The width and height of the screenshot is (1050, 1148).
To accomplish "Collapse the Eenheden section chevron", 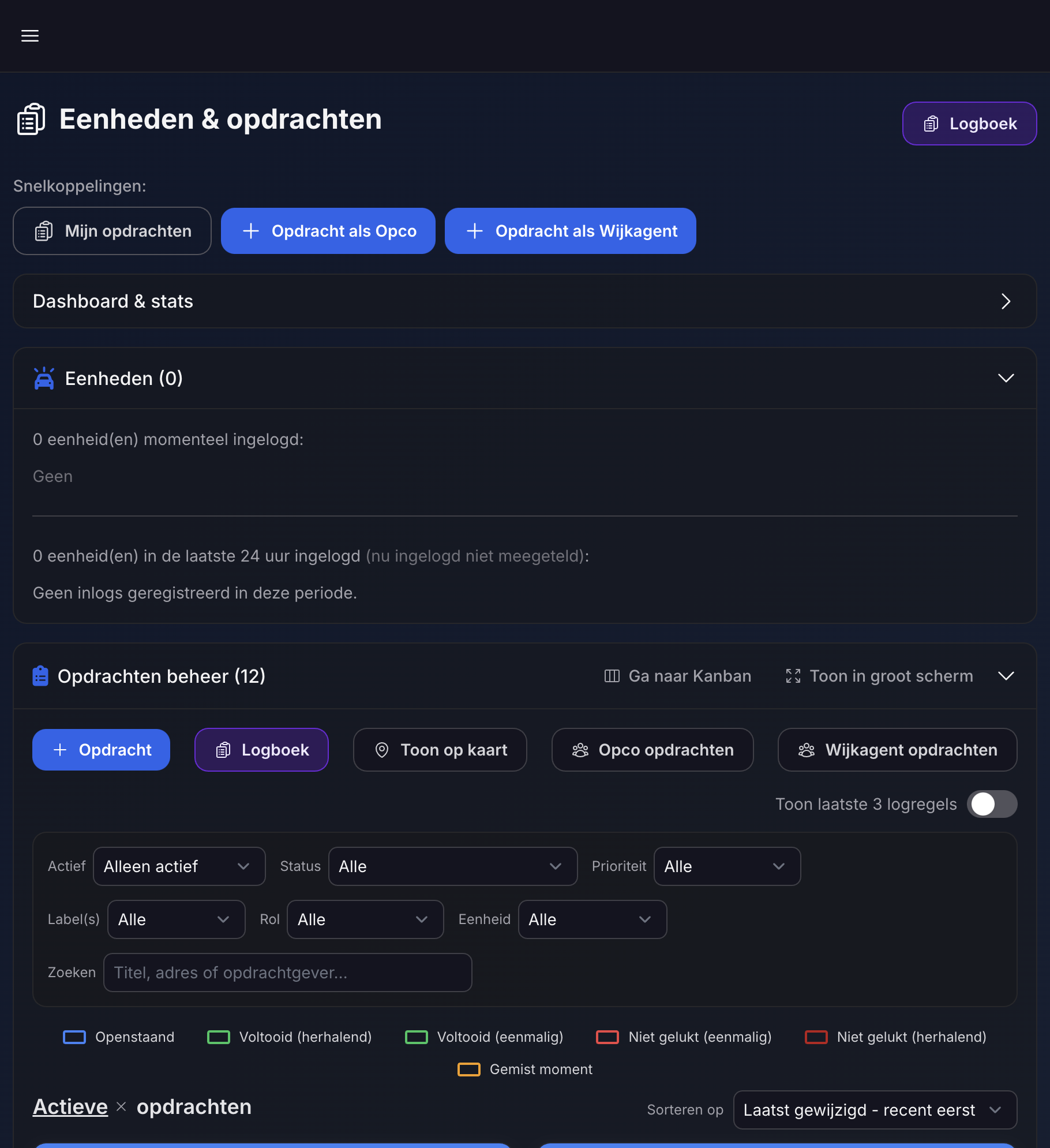I will click(x=1006, y=378).
